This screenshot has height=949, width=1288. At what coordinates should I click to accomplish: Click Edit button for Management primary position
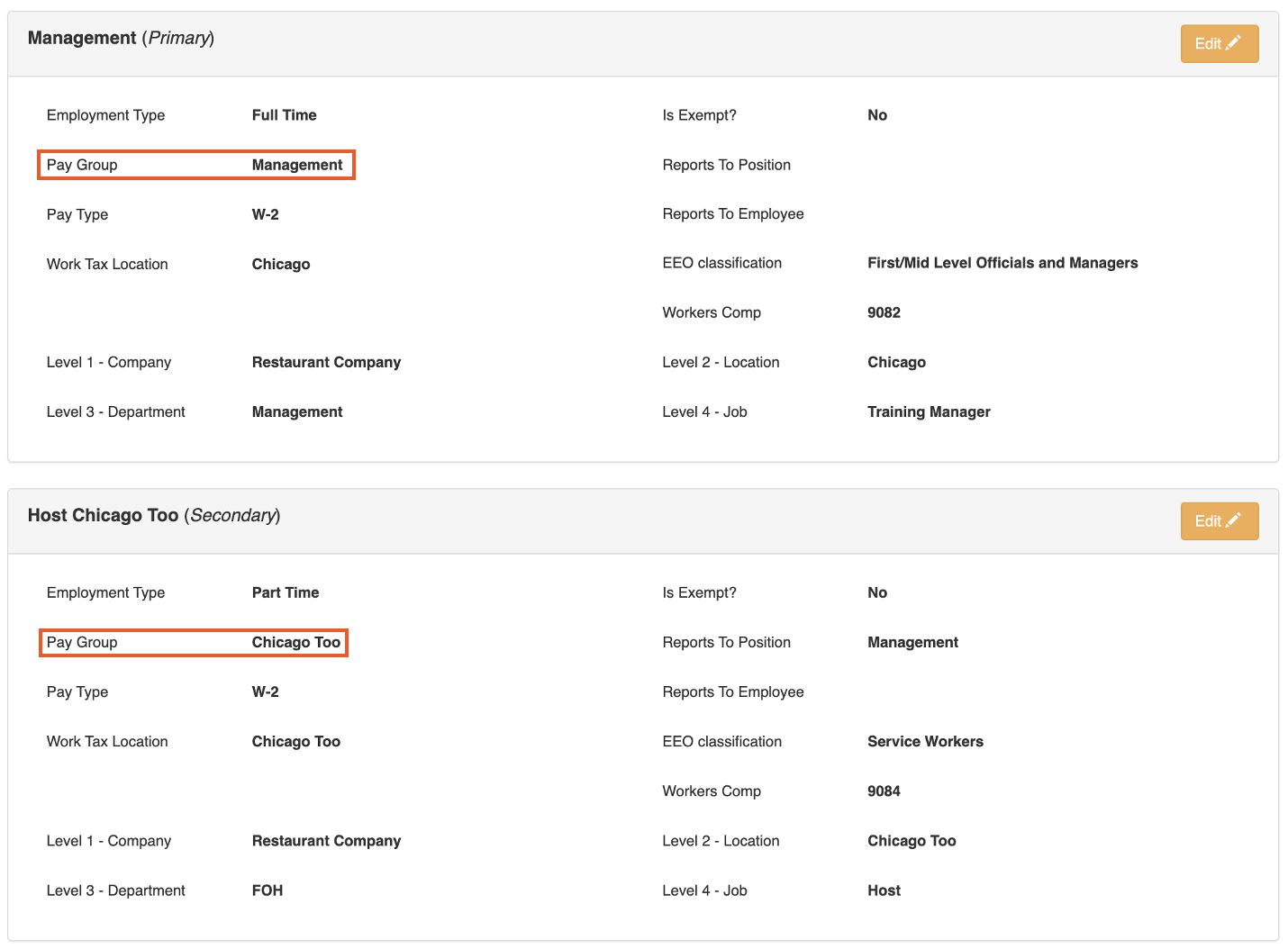(1218, 44)
